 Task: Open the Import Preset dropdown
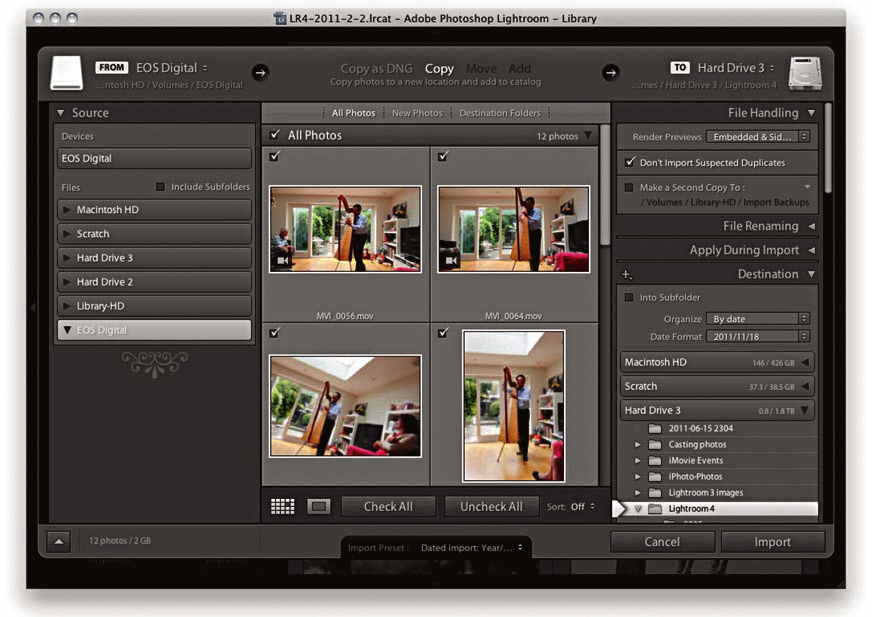(x=472, y=547)
